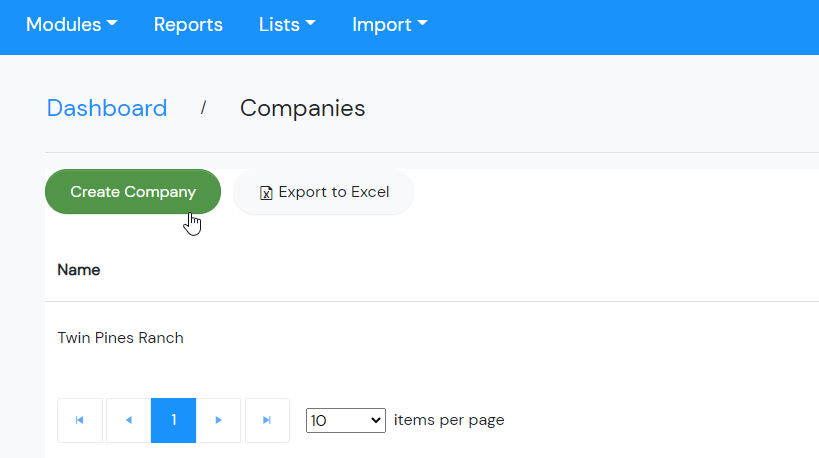
Task: Sort by the Name column header
Action: point(78,270)
